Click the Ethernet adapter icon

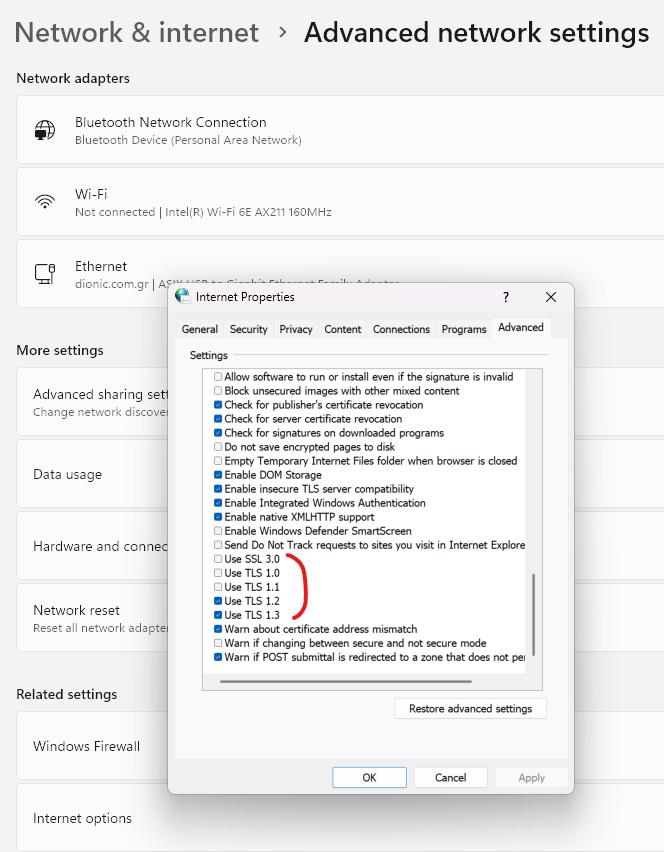pyautogui.click(x=45, y=273)
